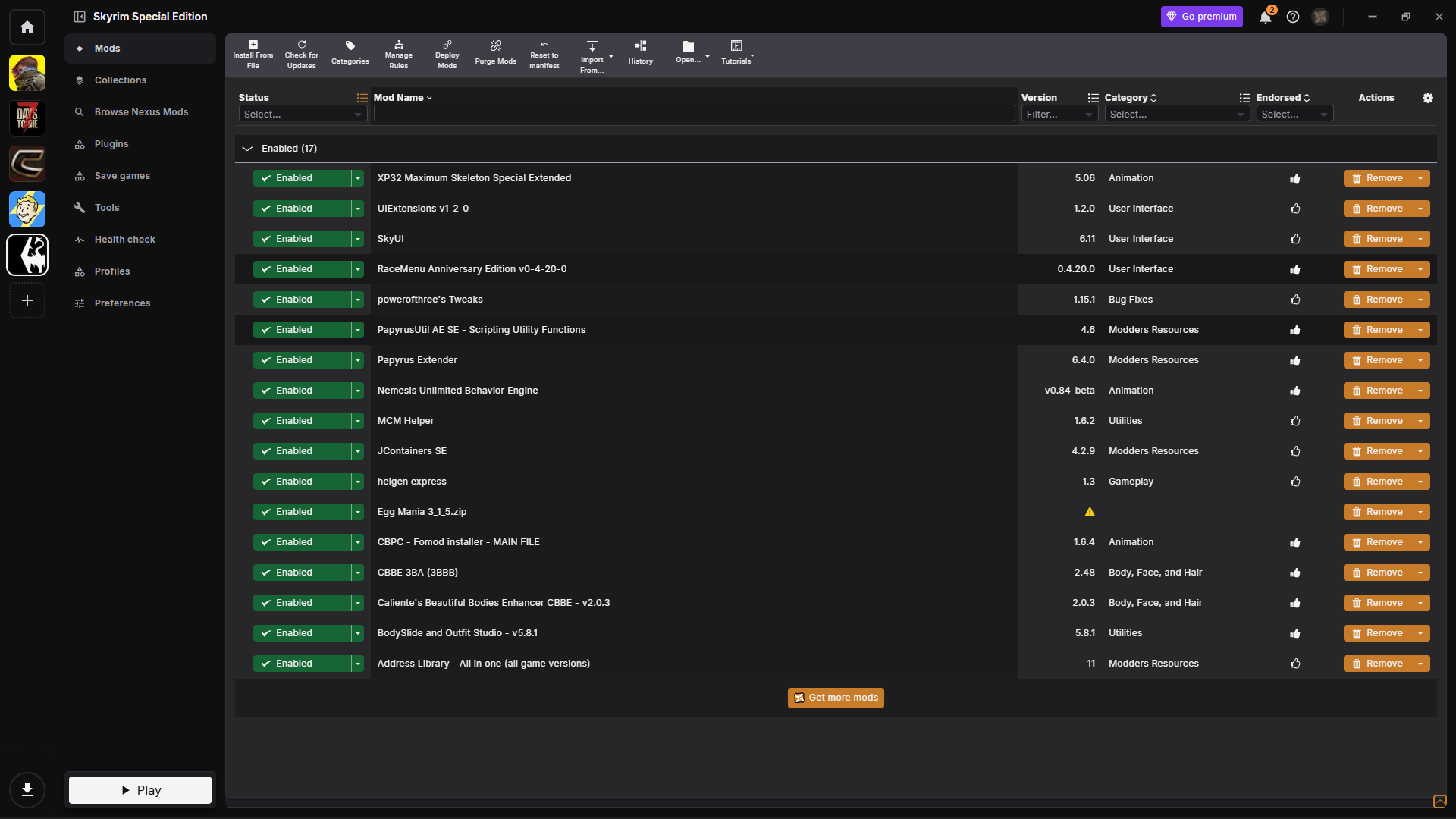Toggle Enabled for Address Library mod

pos(302,664)
